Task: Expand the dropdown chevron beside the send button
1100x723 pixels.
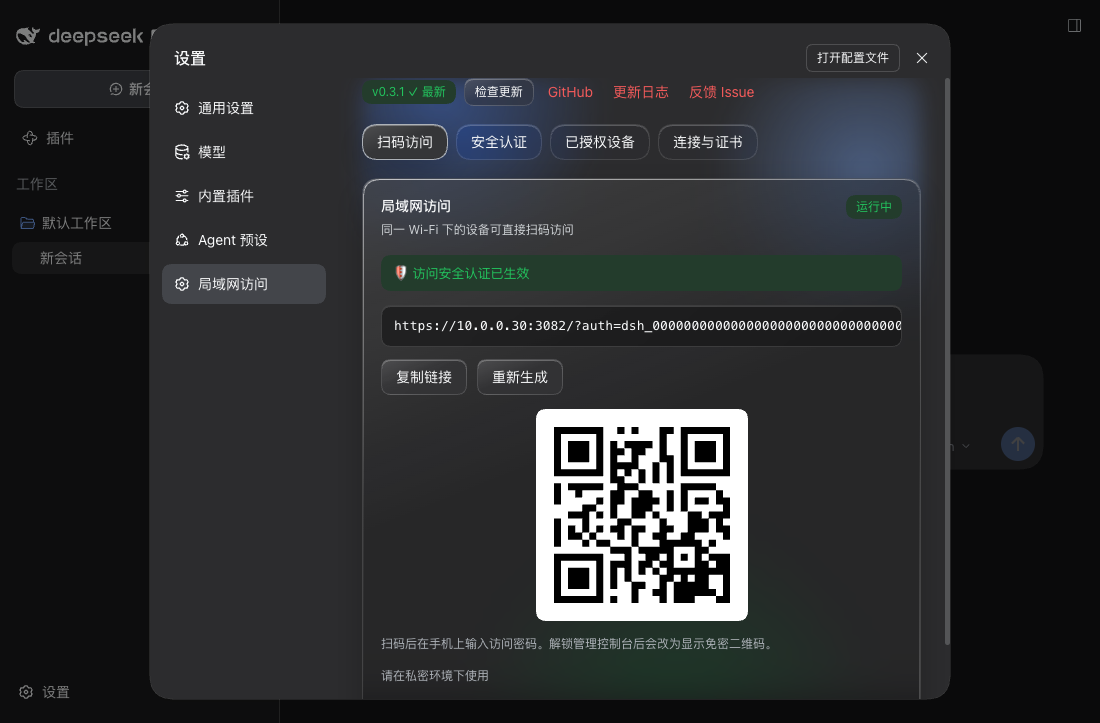Action: 966,446
